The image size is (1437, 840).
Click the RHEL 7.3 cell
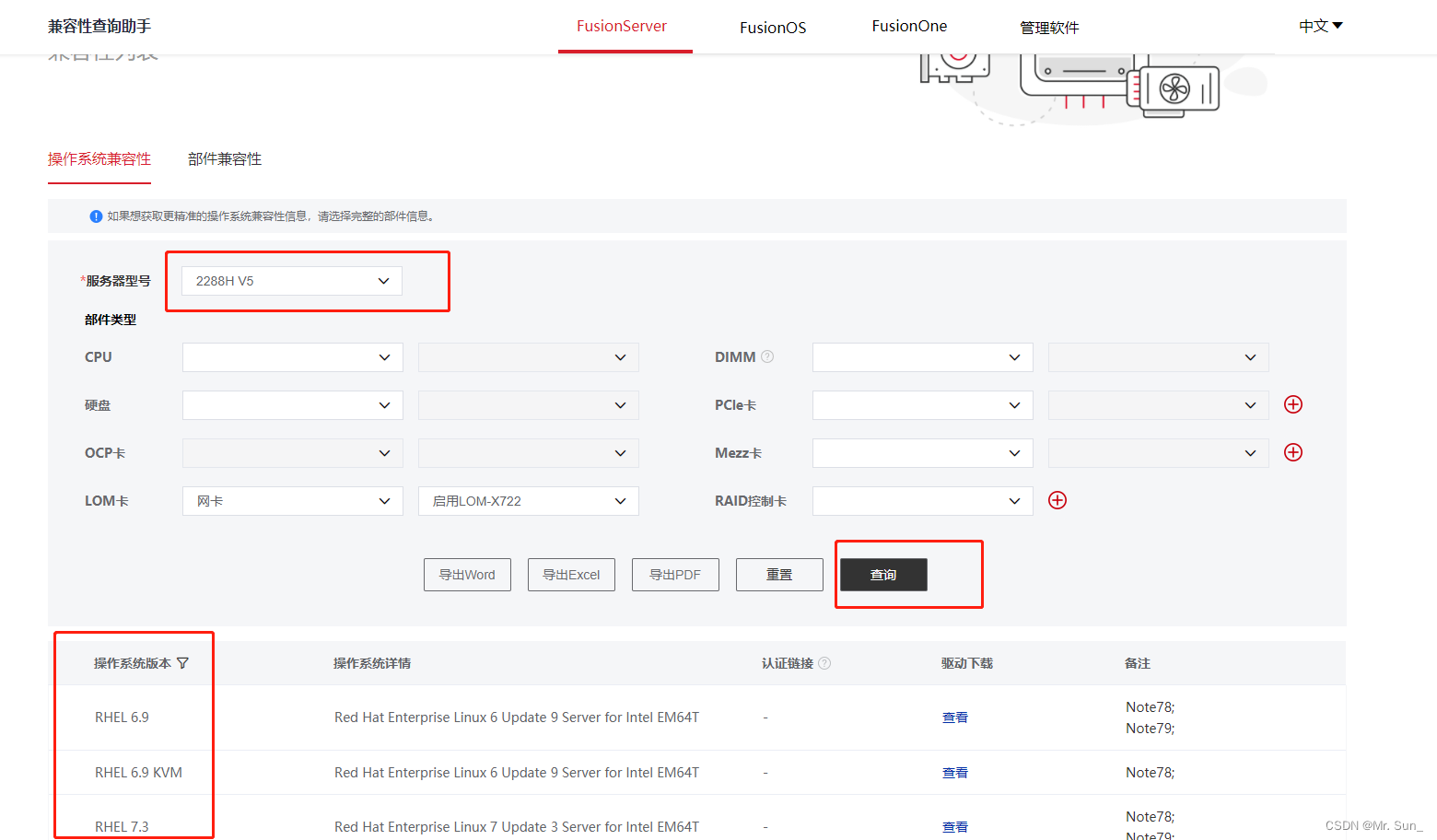tap(122, 827)
